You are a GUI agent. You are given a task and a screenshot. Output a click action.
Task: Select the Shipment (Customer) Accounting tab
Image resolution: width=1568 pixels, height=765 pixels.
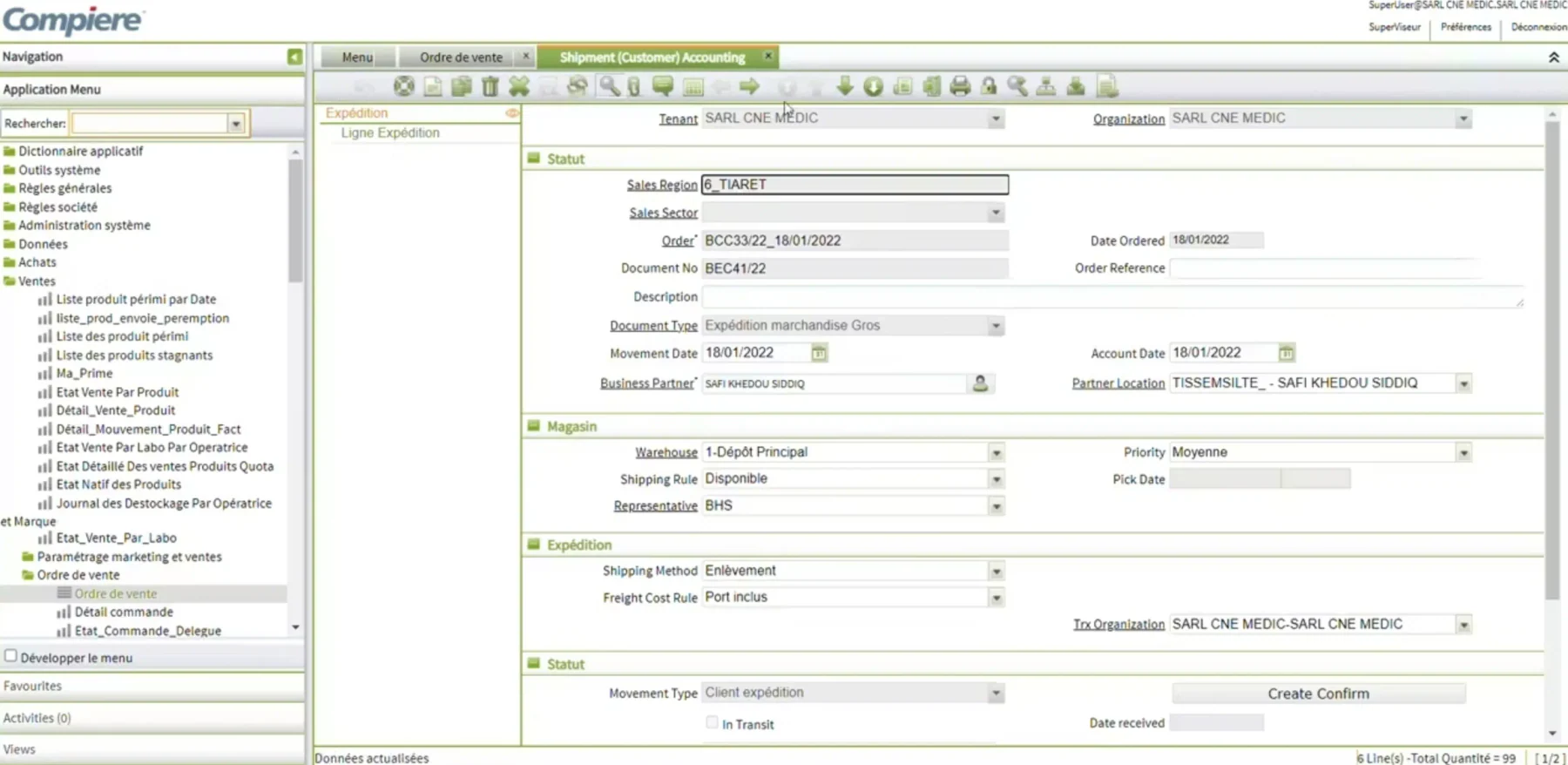click(x=652, y=57)
